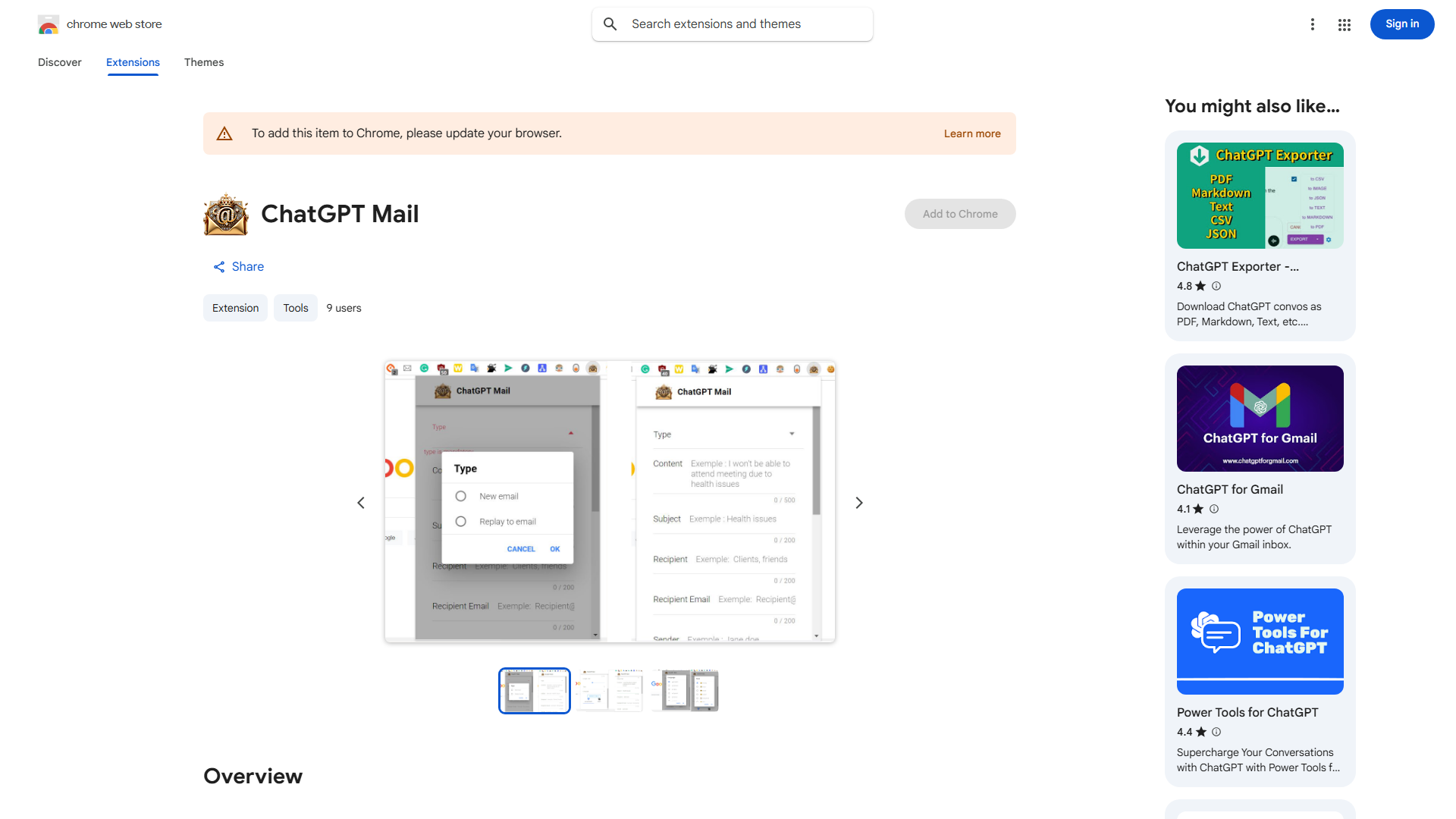The height and width of the screenshot is (819, 1456).
Task: Select the New email radio option
Action: [x=461, y=496]
